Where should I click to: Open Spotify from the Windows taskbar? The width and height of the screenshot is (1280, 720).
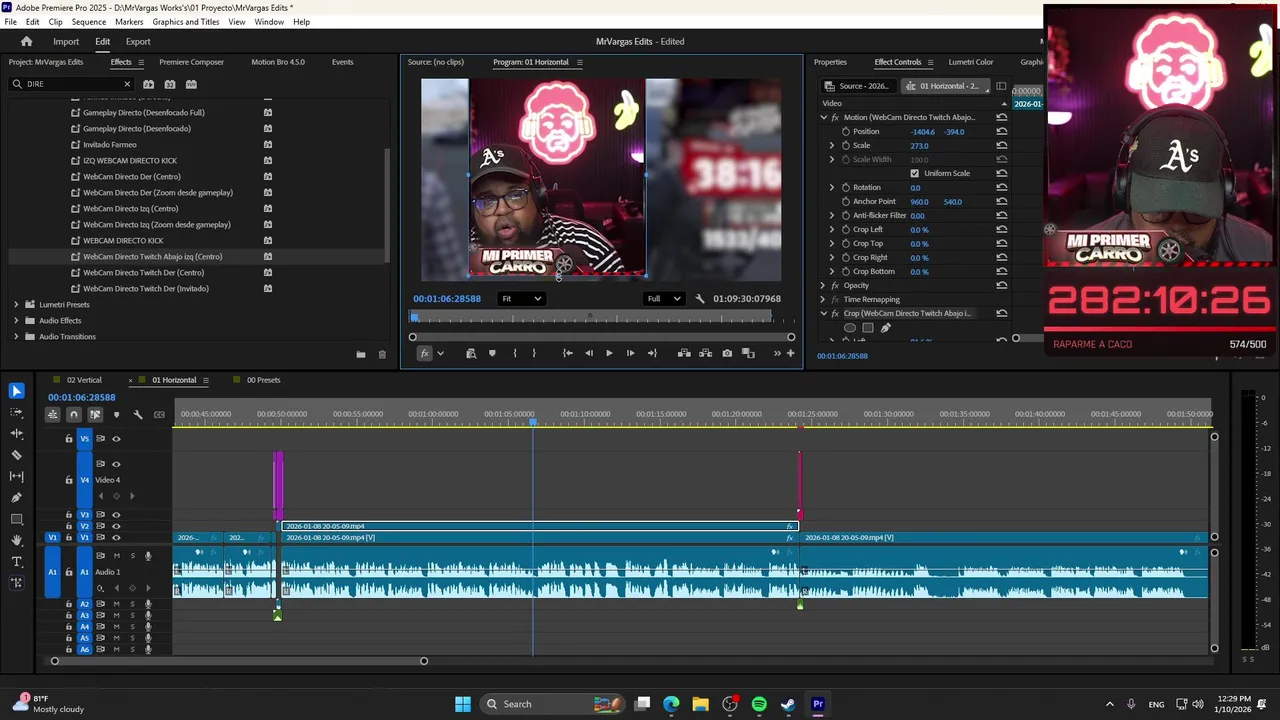tap(759, 704)
